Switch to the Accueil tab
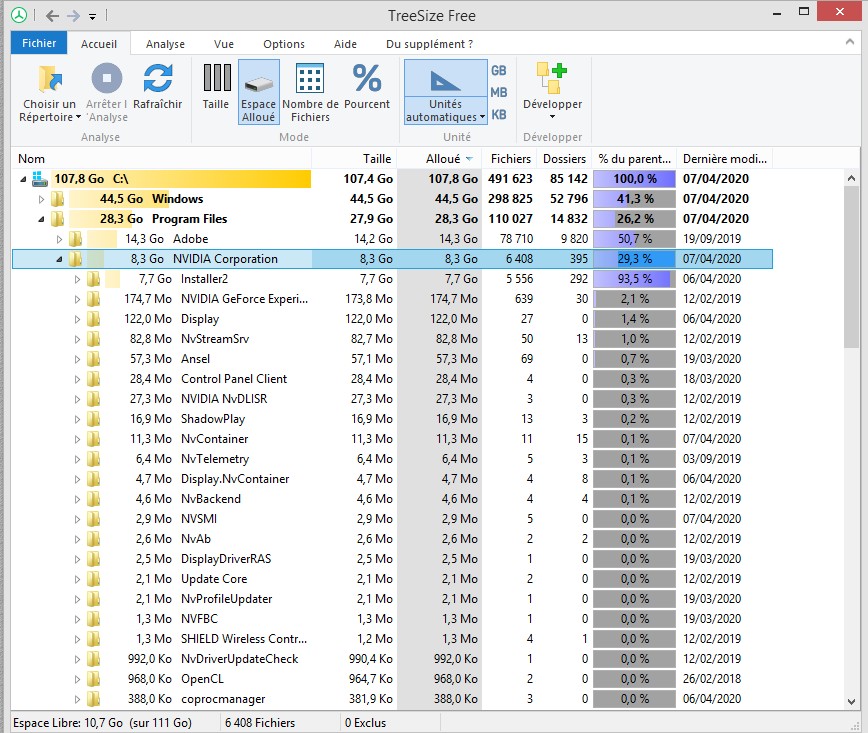Screen dimensions: 868x733 click(x=99, y=44)
